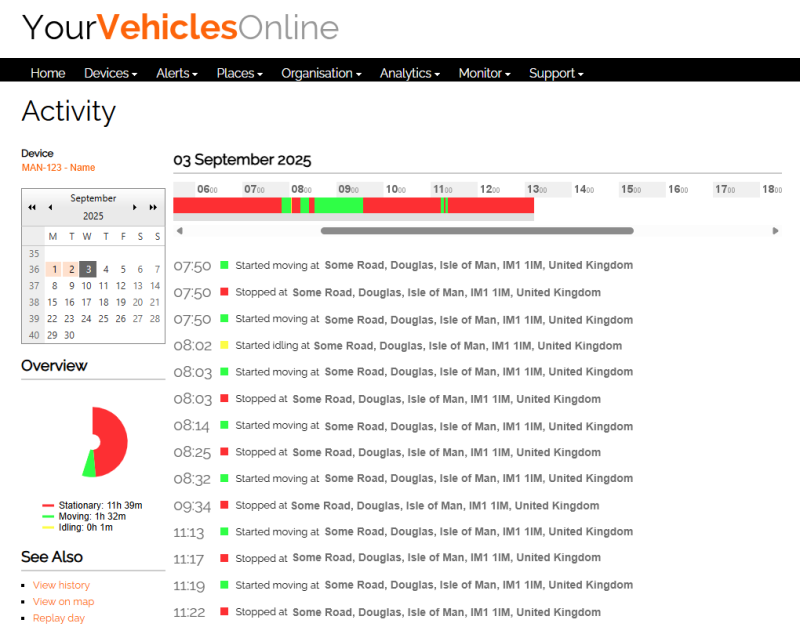This screenshot has height=627, width=800.
Task: Jump calendar to next year
Action: (153, 207)
